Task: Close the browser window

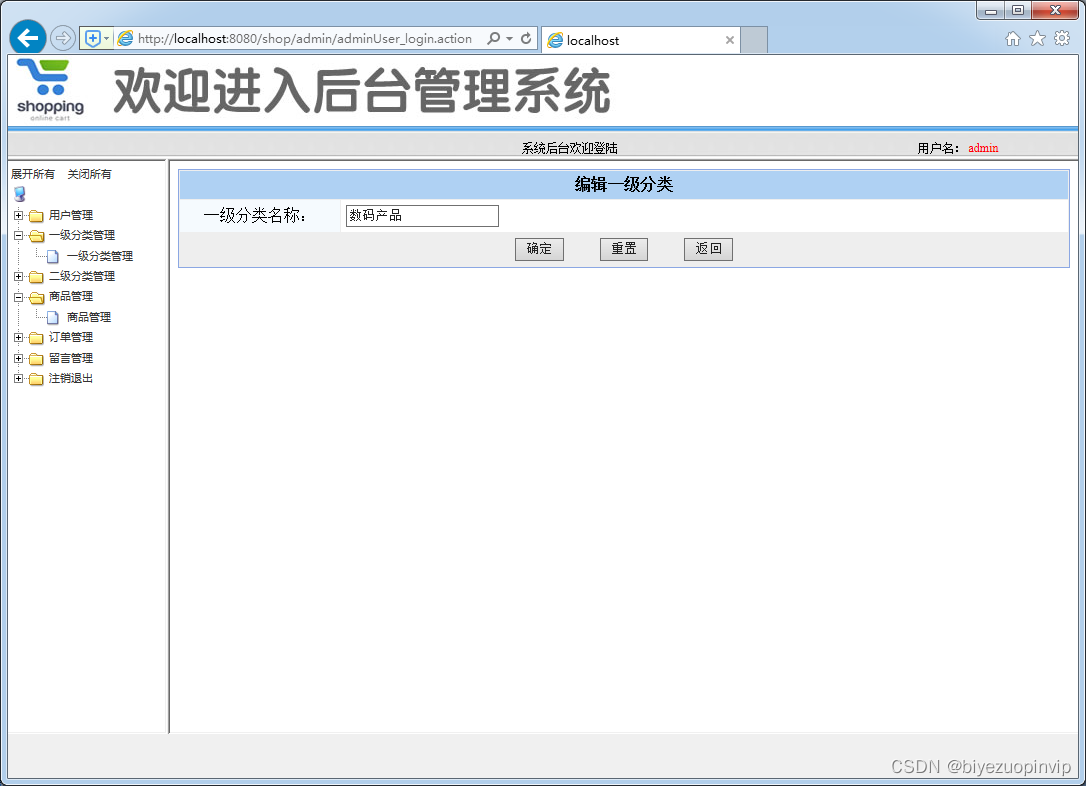Action: (1056, 10)
